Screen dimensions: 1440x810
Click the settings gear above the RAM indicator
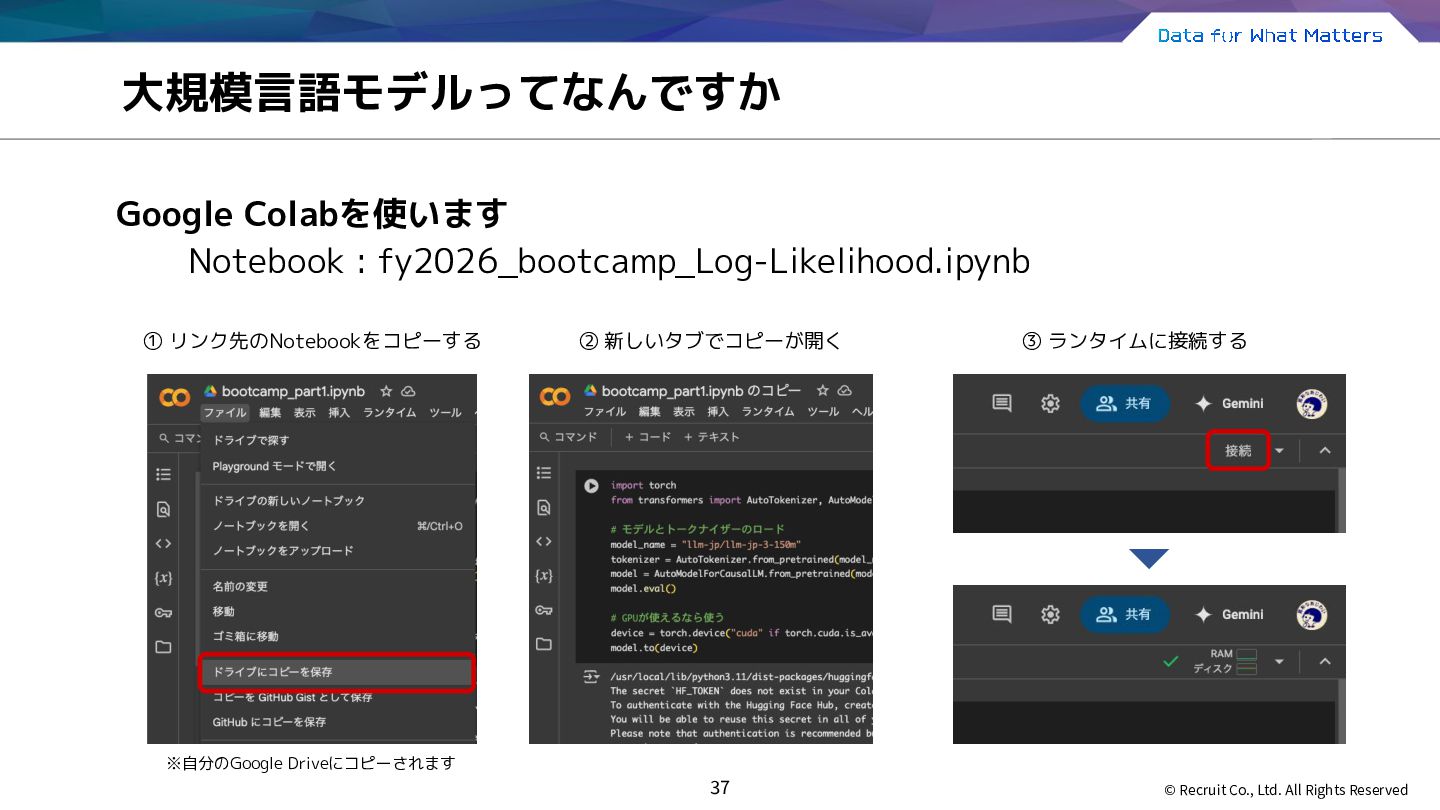pyautogui.click(x=1050, y=614)
